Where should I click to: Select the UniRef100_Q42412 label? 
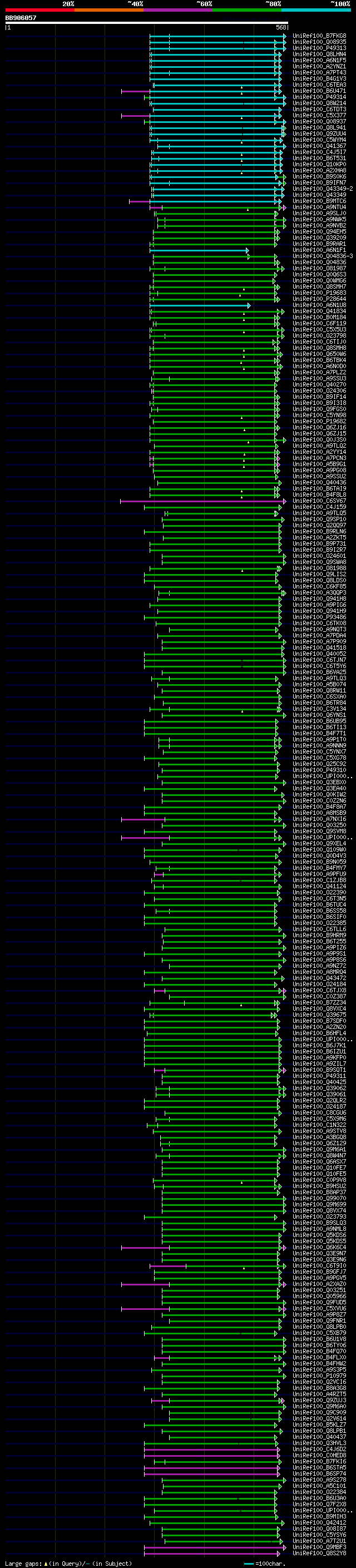(319, 1522)
